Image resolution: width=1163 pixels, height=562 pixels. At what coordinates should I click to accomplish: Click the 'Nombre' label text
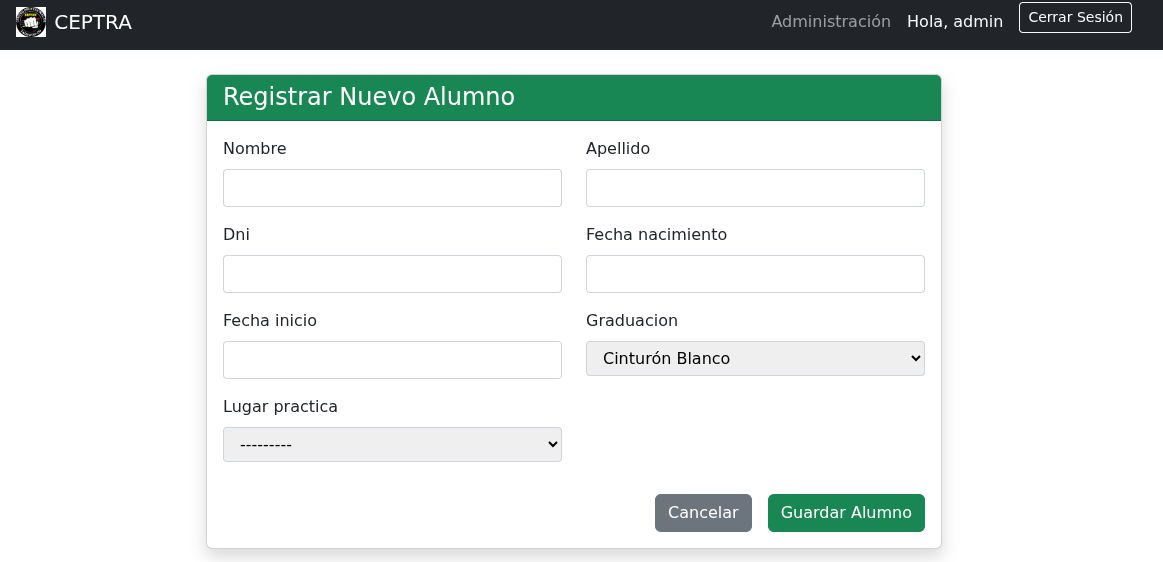[x=254, y=149]
